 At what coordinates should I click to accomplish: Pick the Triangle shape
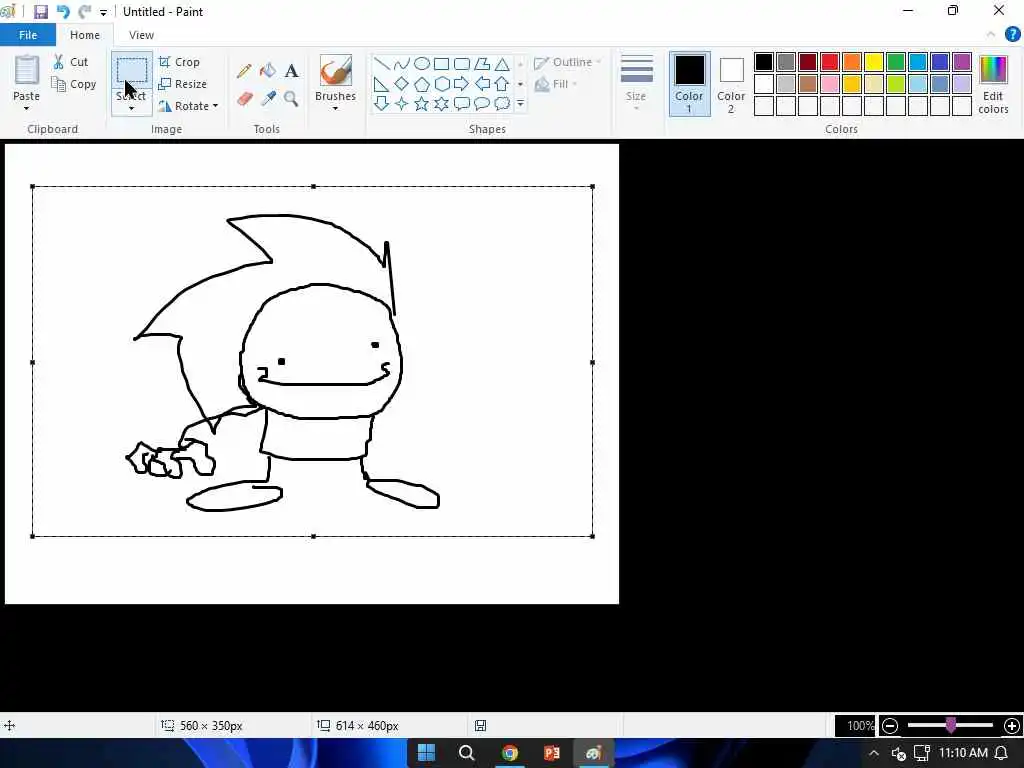coord(502,63)
